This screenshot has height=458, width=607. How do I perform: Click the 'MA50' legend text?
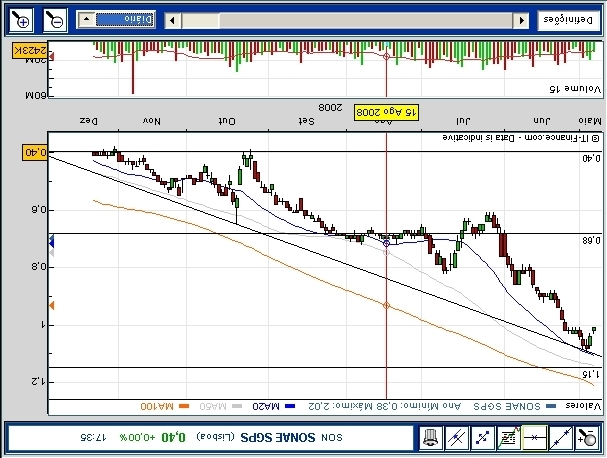click(213, 406)
